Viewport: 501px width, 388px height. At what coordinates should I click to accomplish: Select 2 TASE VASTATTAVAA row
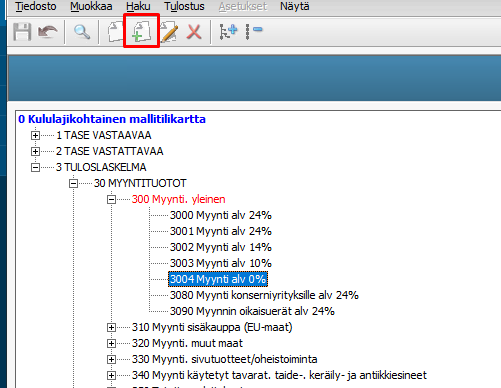(110, 151)
